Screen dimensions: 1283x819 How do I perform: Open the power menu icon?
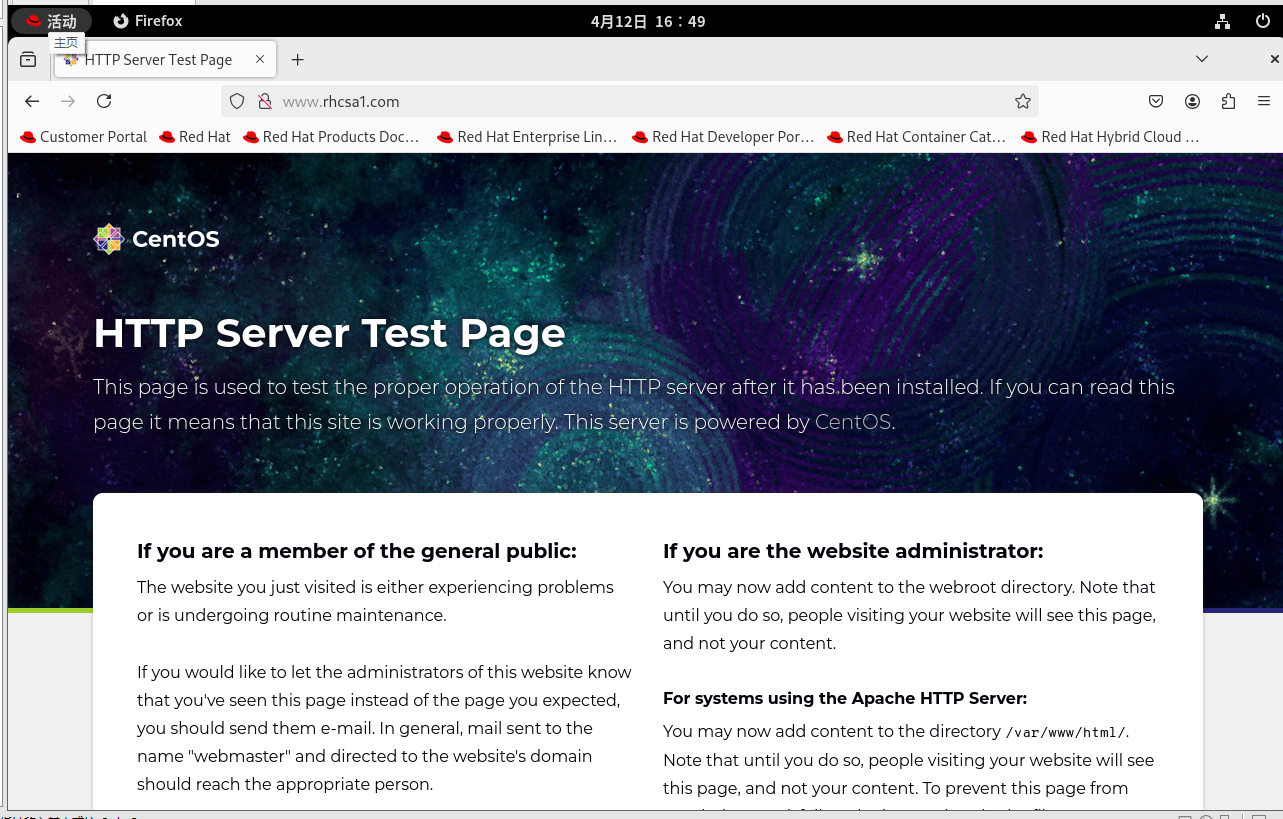(1263, 21)
